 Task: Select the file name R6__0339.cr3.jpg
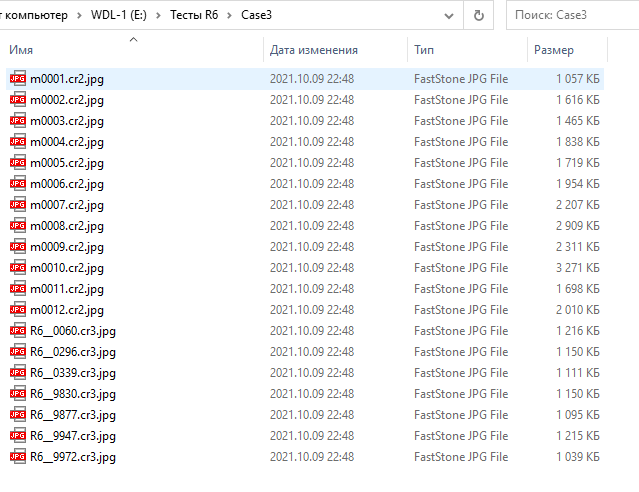pos(73,373)
